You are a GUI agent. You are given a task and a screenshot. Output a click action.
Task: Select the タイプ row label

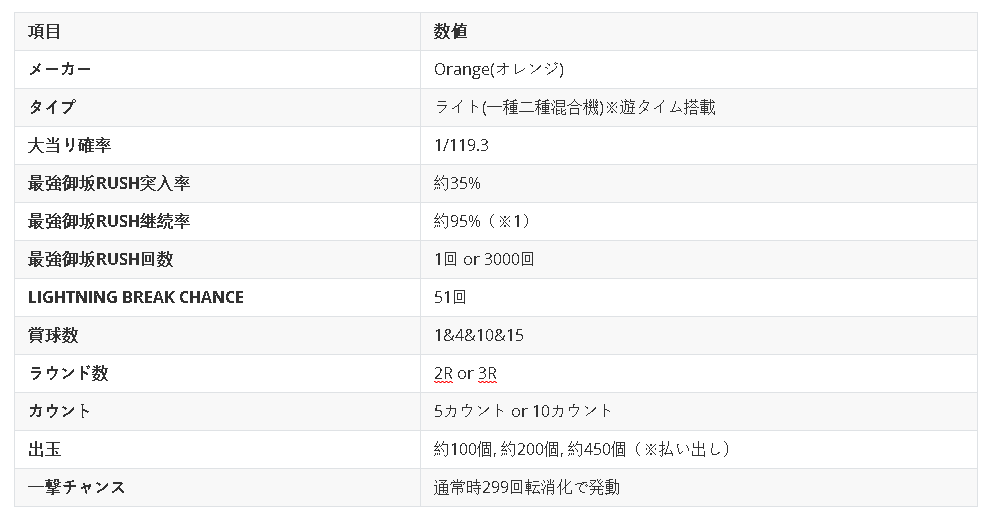pos(52,107)
